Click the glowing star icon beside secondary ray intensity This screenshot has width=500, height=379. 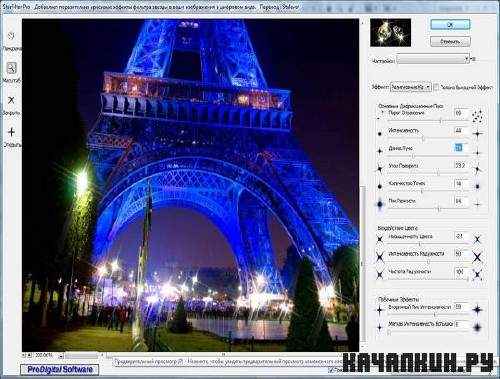pos(477,310)
